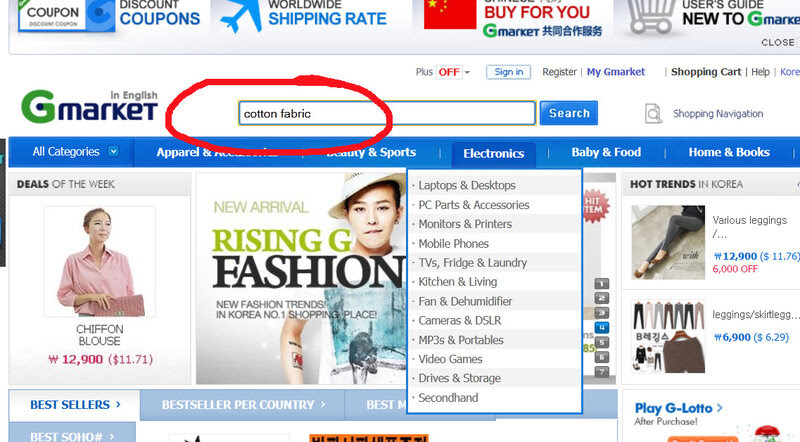
Task: Open the Beauty & Sports menu
Action: click(x=371, y=152)
